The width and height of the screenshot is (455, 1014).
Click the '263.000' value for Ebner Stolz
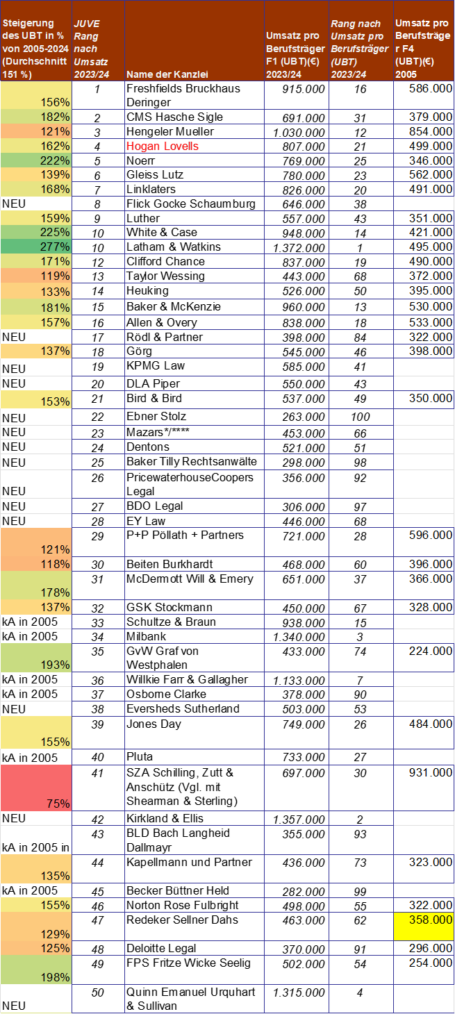(x=297, y=416)
